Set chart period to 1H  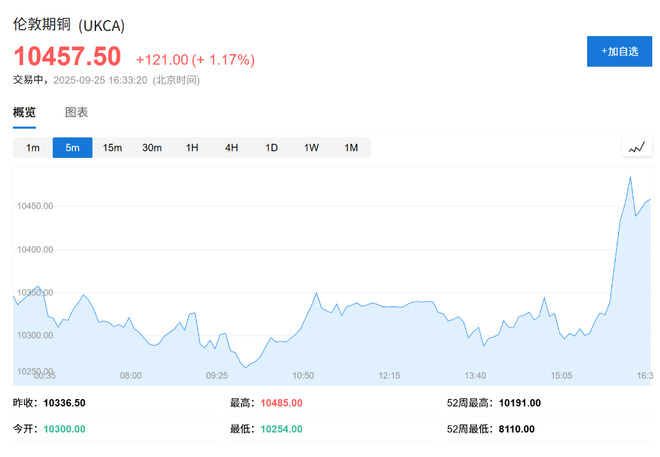(x=192, y=148)
